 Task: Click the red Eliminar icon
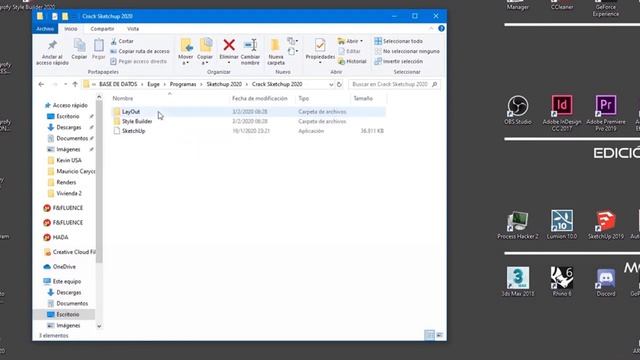(x=229, y=45)
